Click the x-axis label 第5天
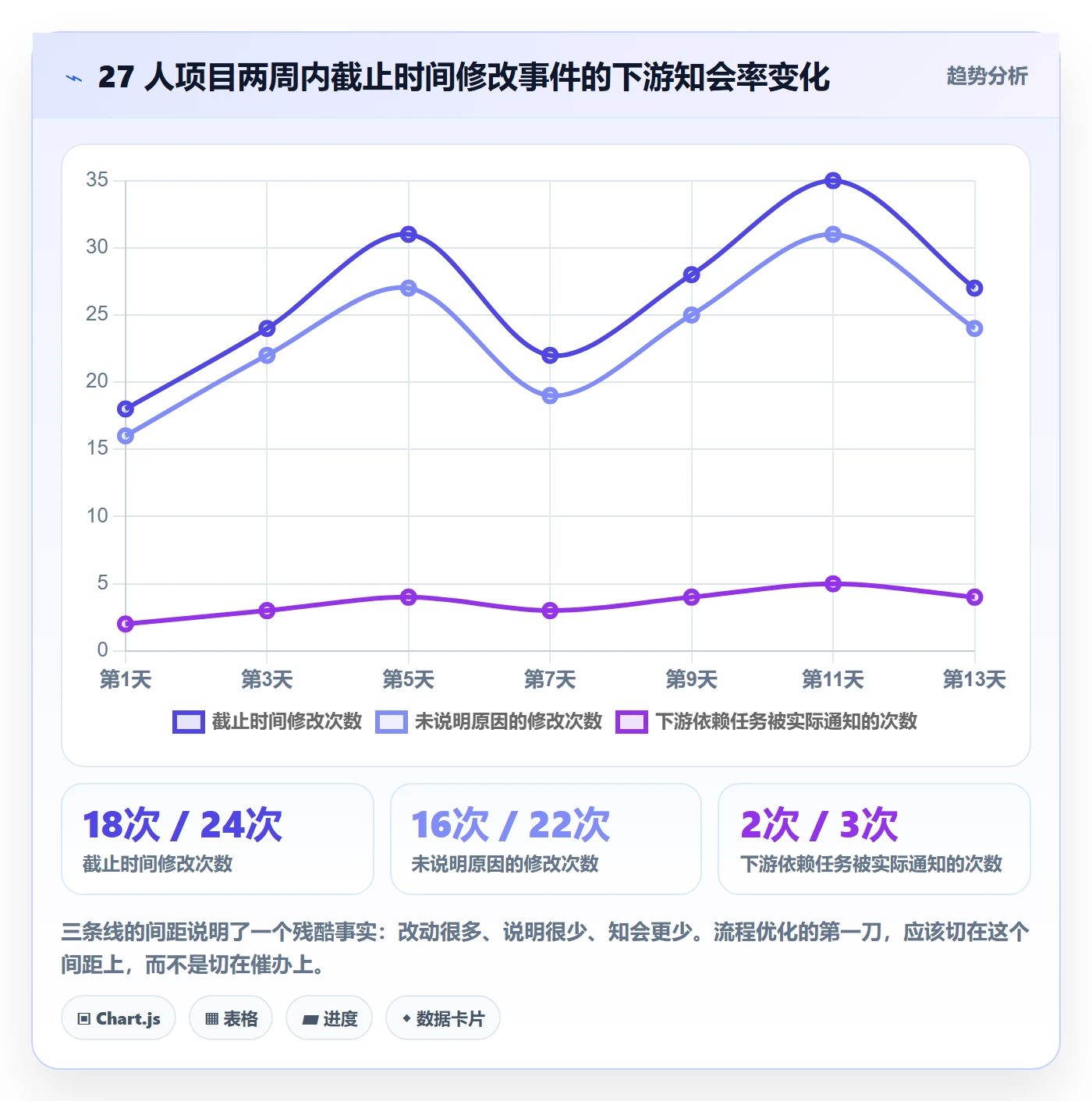The height and width of the screenshot is (1101, 1092). coord(409,679)
